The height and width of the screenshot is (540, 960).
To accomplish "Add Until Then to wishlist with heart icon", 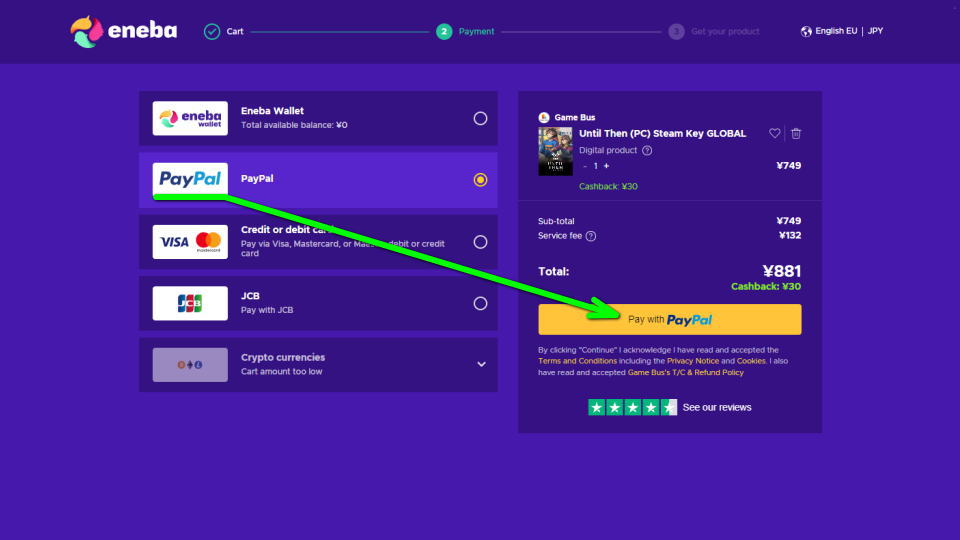I will (774, 133).
